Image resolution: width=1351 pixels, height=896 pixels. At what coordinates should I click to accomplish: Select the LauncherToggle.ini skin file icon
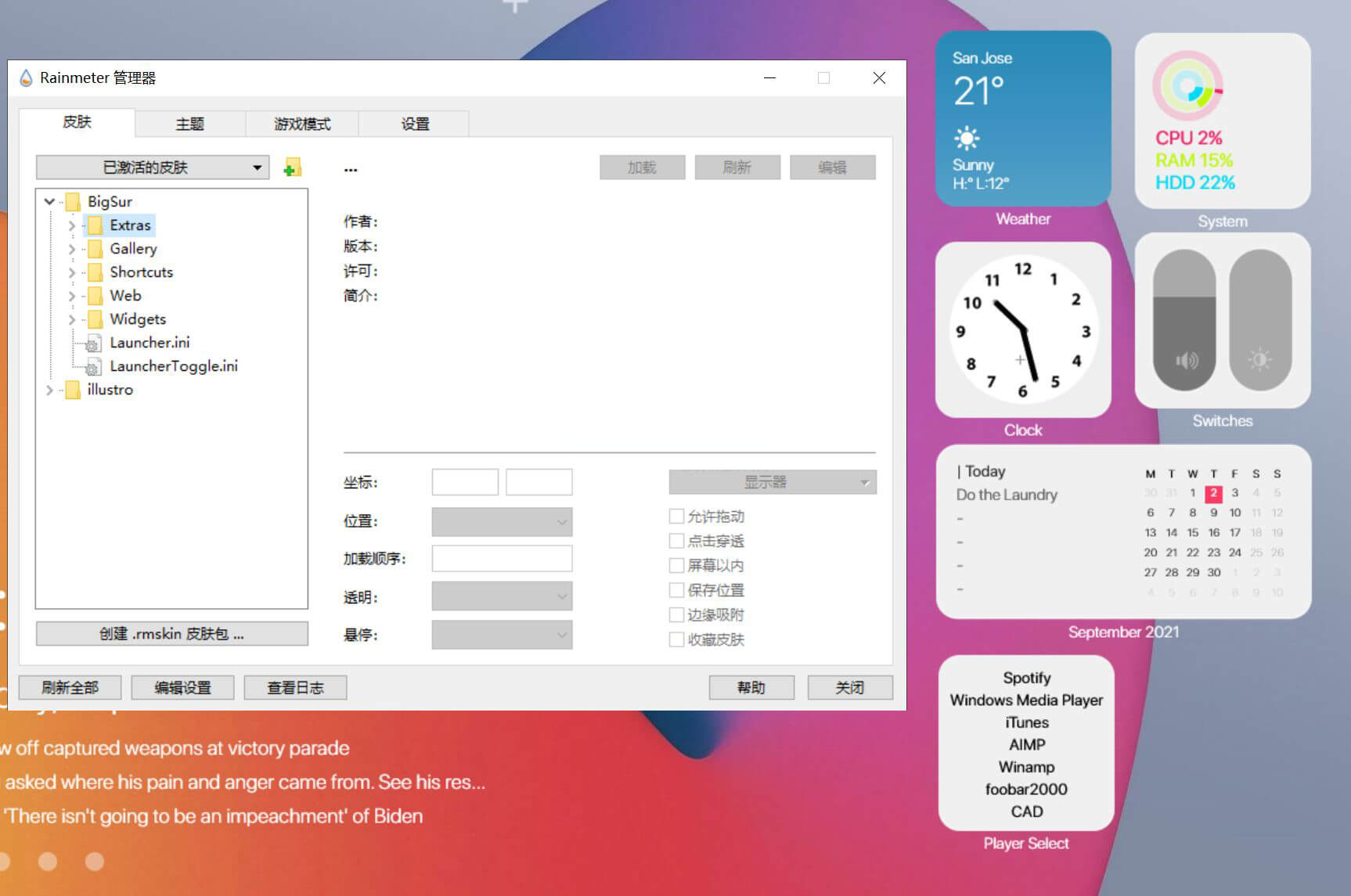tap(93, 365)
